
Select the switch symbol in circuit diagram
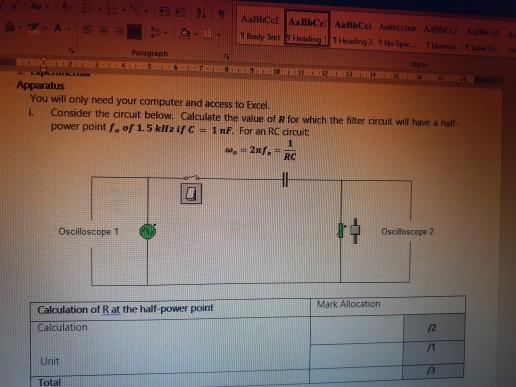[192, 178]
